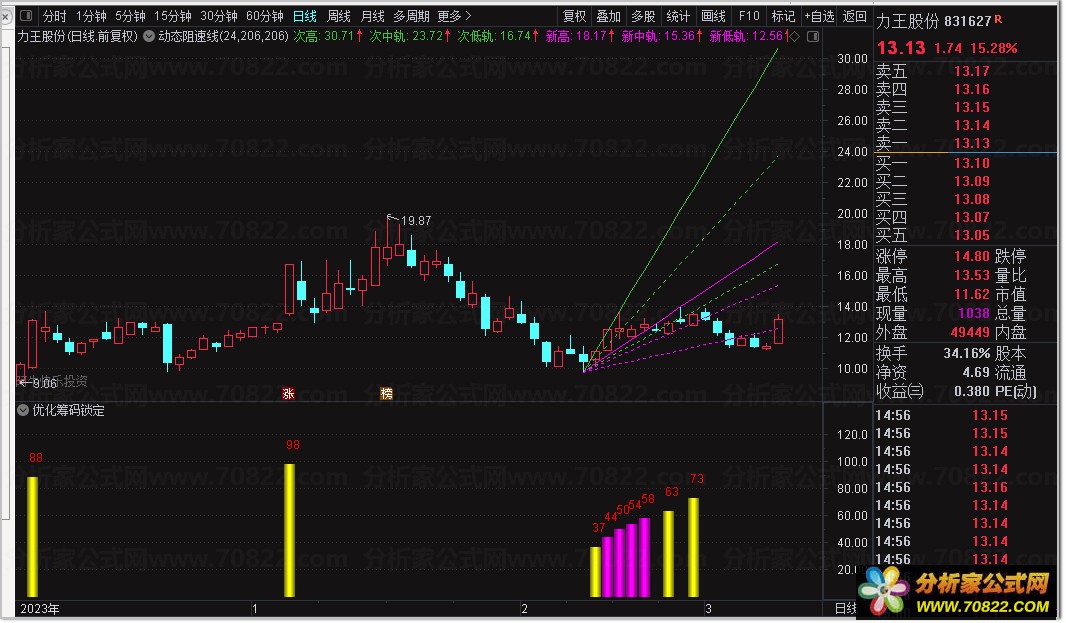
Task: Select the 卖二 ask price 13.14
Action: coord(972,125)
